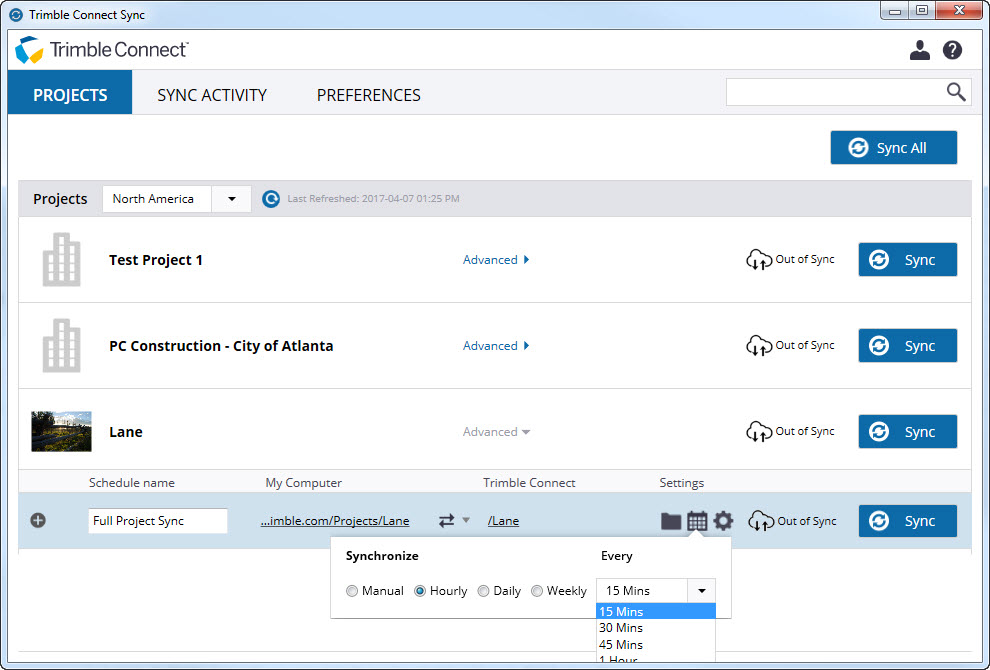Click the refresh projects list icon
This screenshot has height=670, width=990.
point(270,199)
